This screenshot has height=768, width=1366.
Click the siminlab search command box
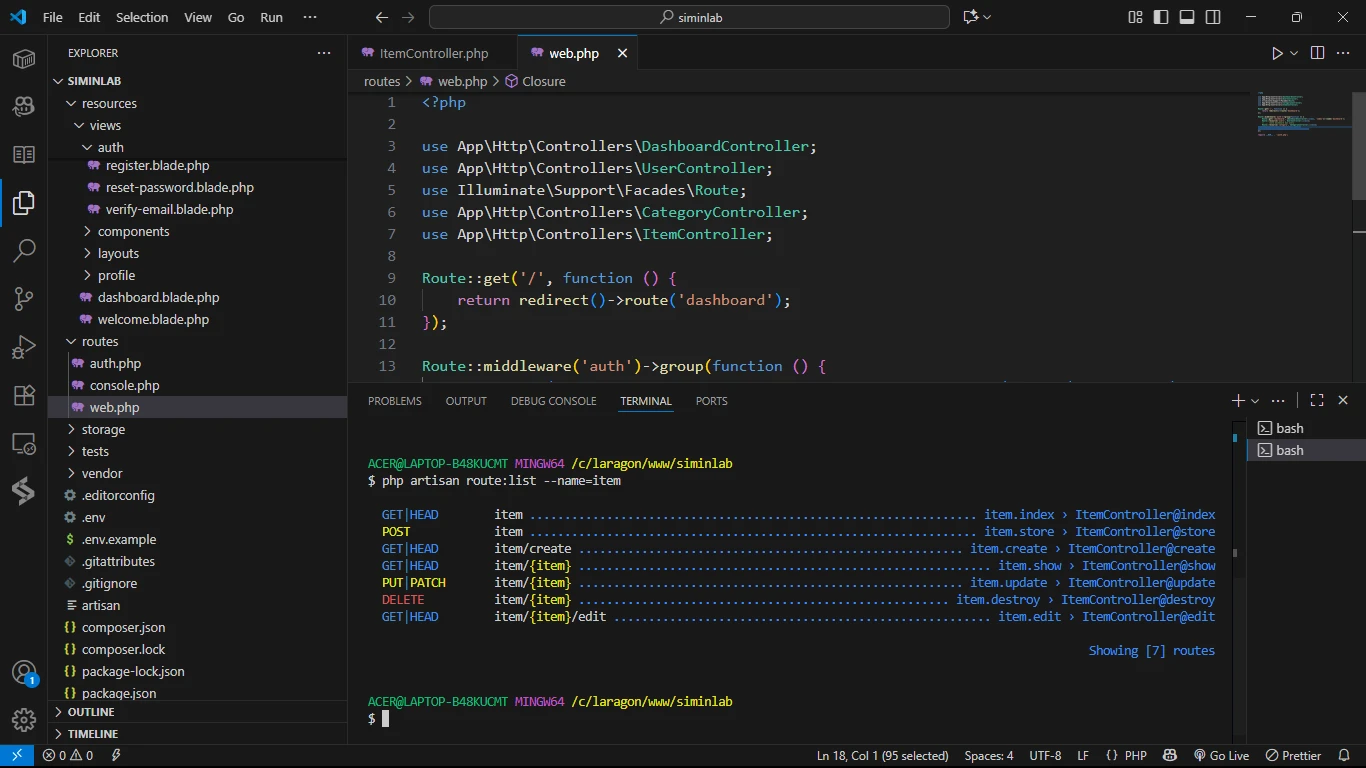[x=689, y=17]
